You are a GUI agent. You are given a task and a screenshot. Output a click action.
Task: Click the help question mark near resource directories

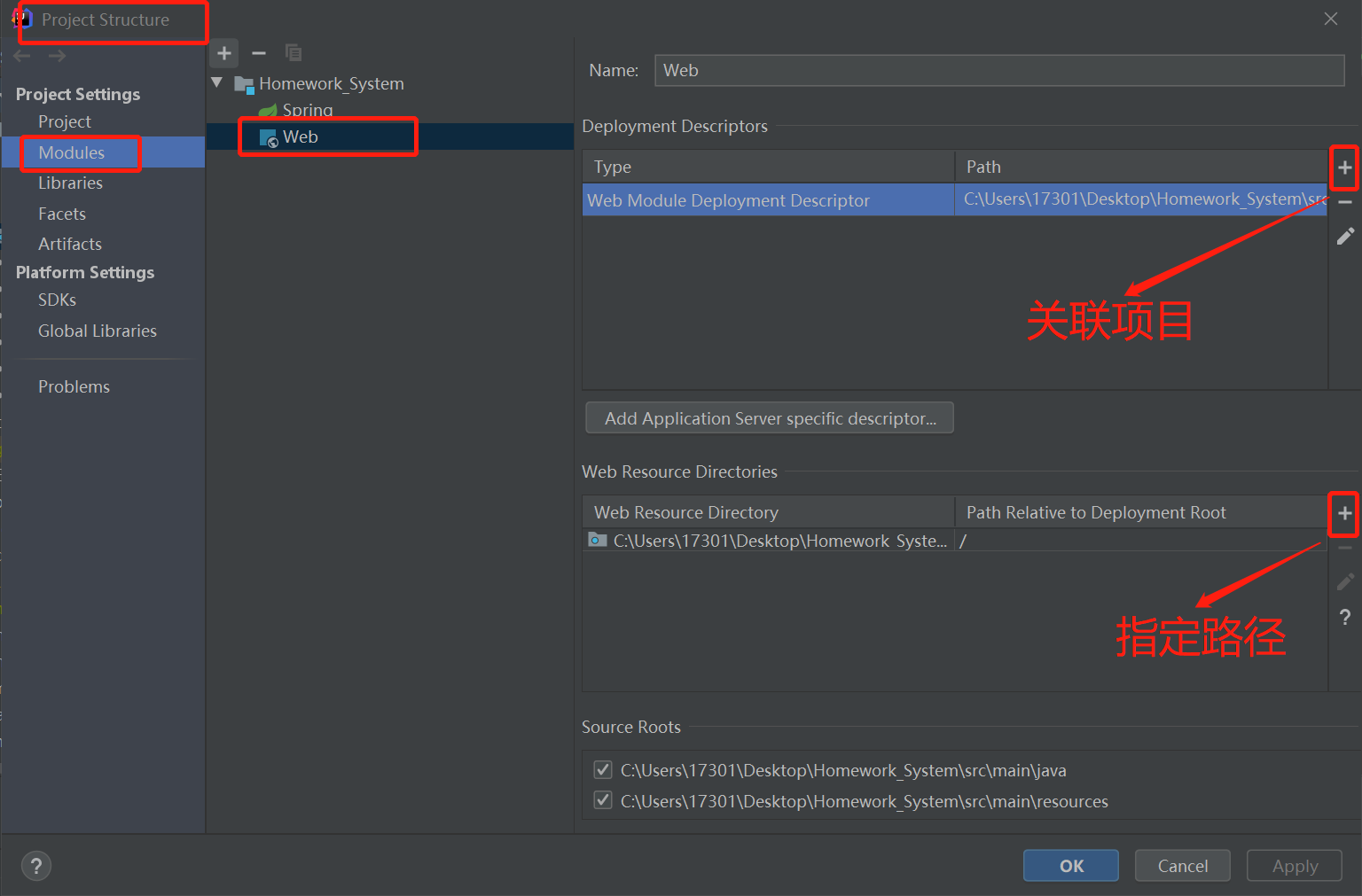coord(1345,617)
